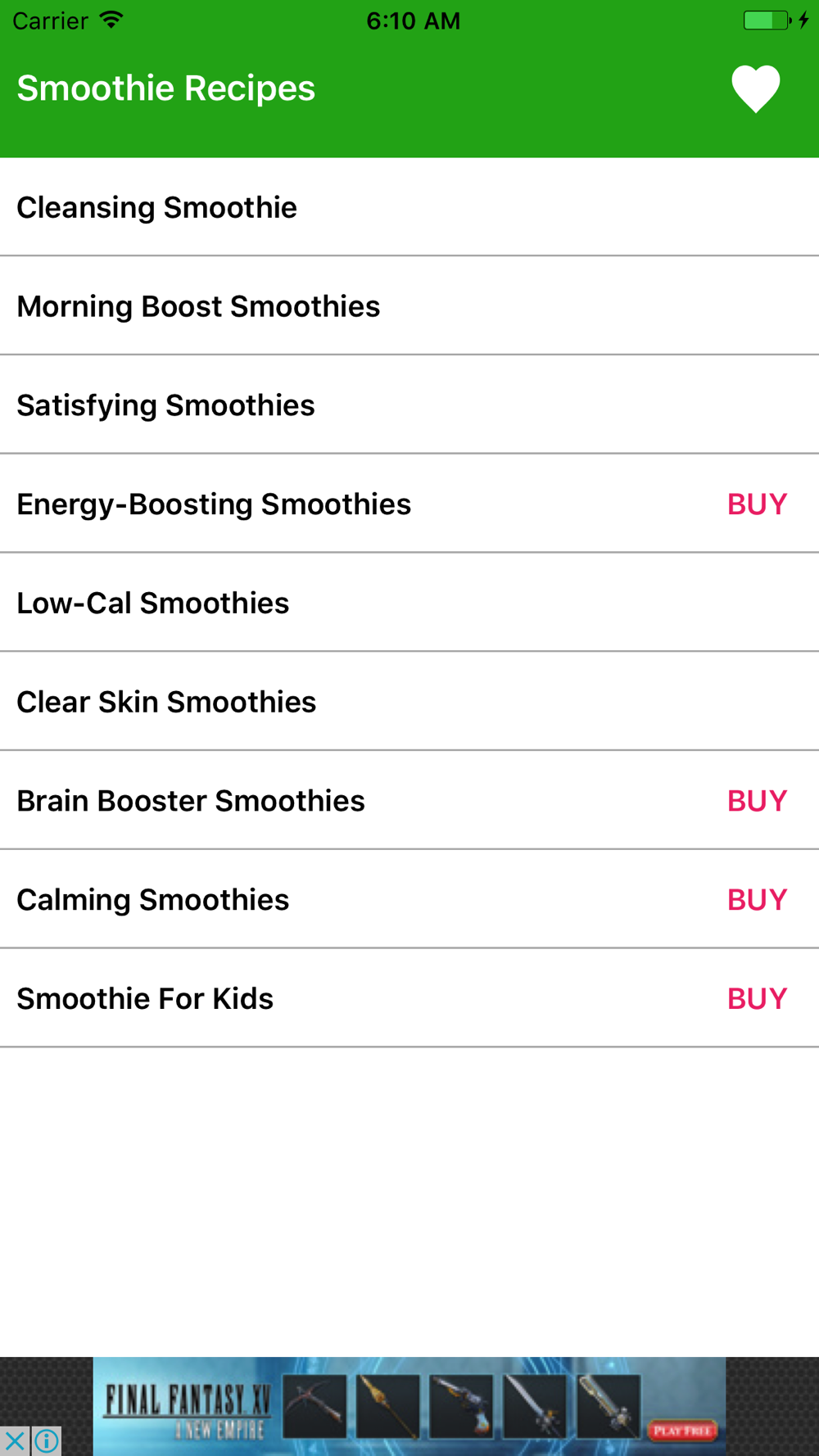Open Cleansing Smoothie category

point(409,207)
